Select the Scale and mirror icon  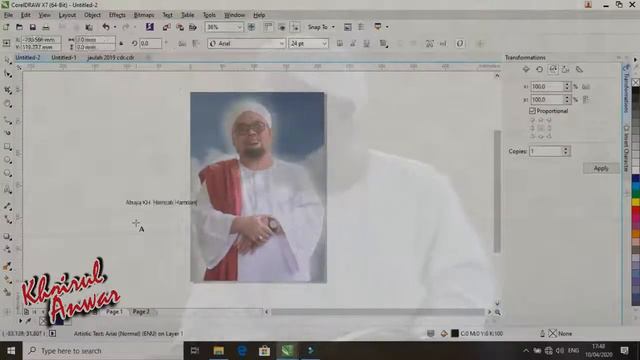pyautogui.click(x=553, y=69)
